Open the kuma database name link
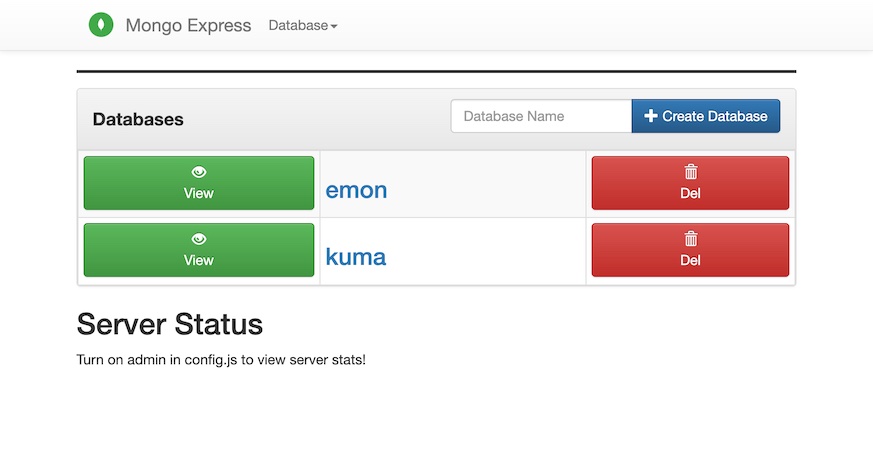This screenshot has height=450, width=873. tap(355, 257)
